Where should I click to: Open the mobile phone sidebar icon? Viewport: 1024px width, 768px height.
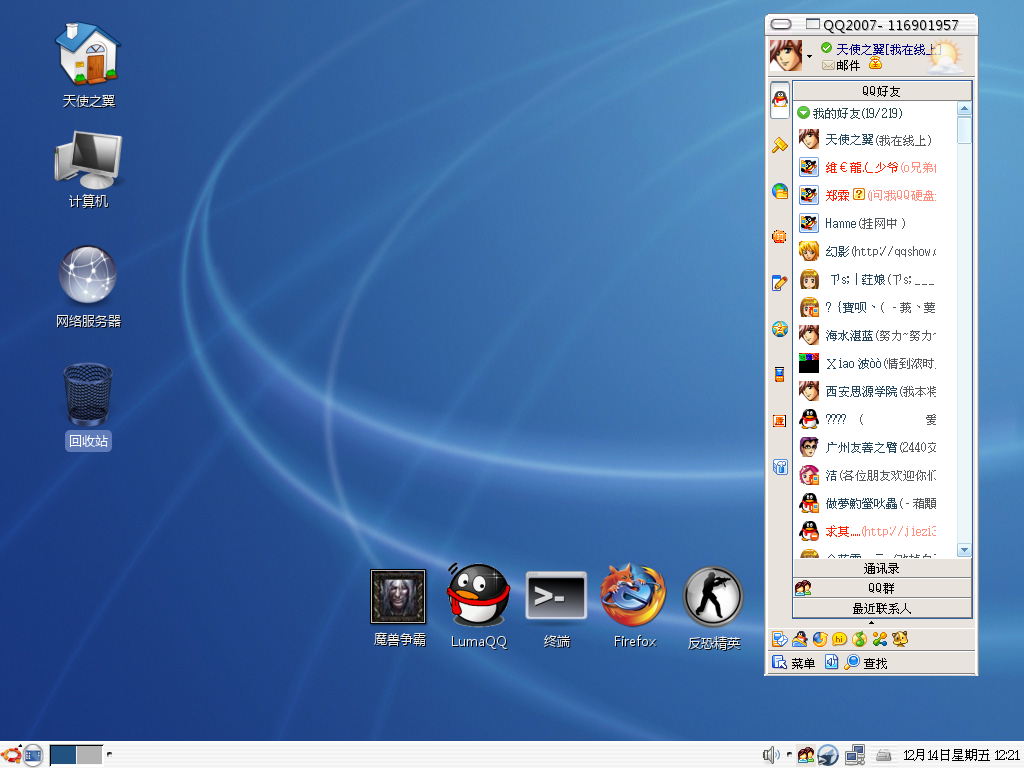coord(780,374)
